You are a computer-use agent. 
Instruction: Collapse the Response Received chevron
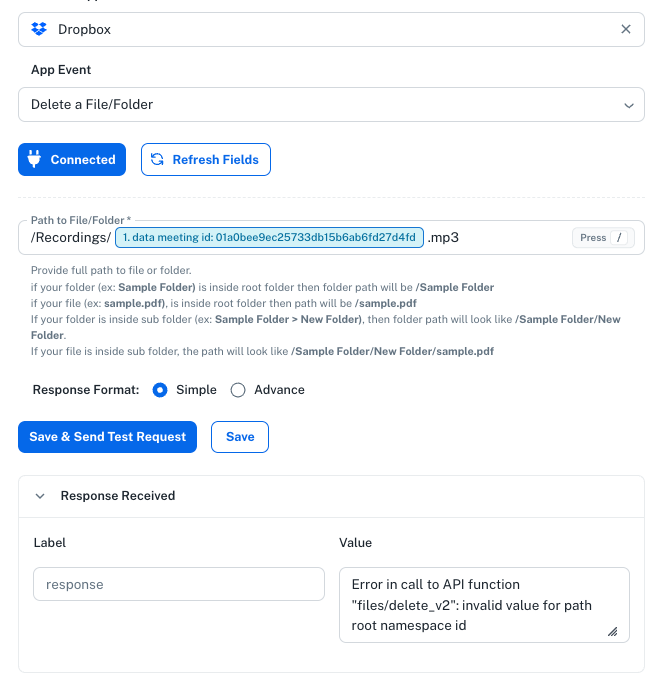(40, 496)
